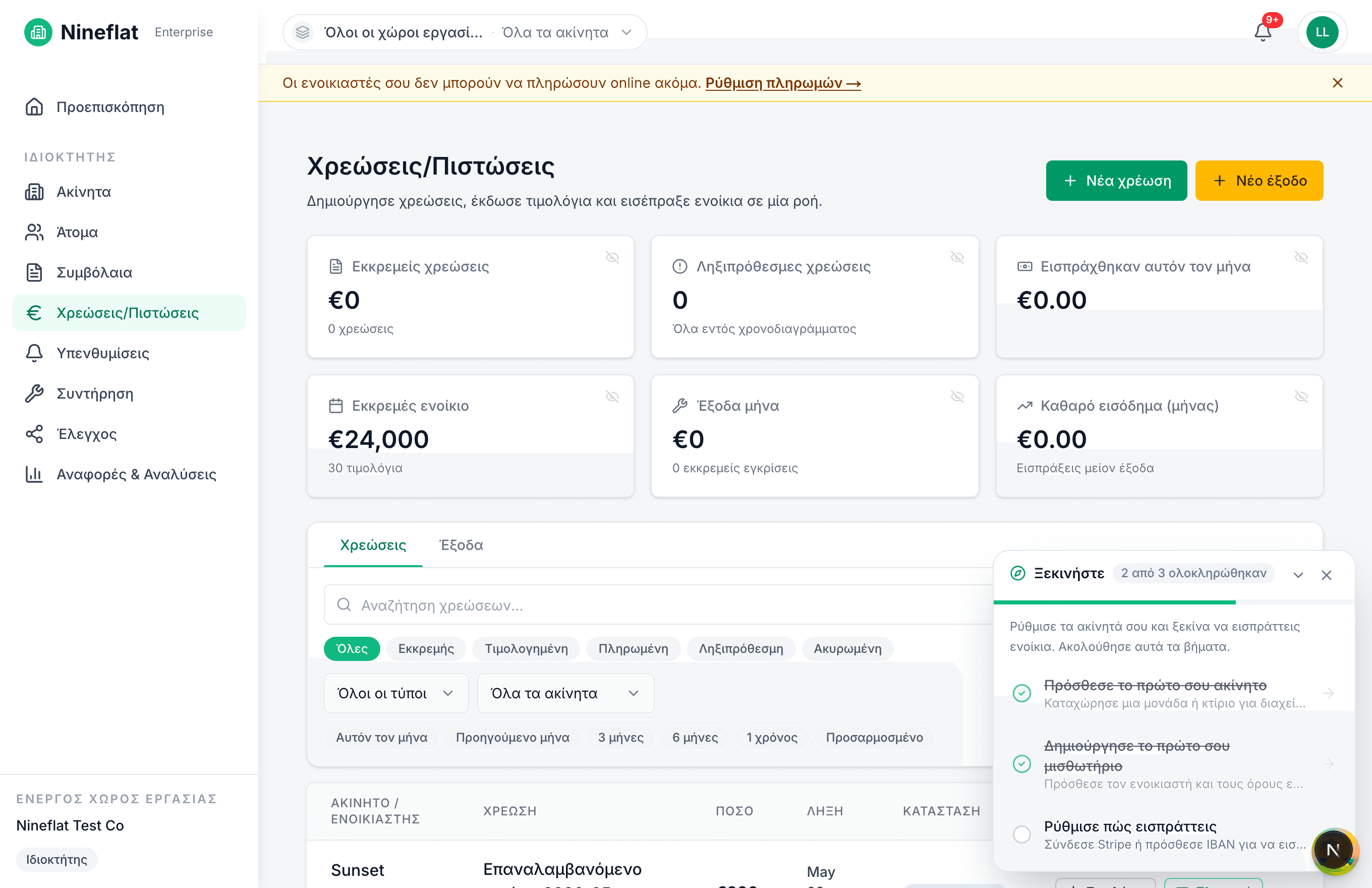Screen dimensions: 1372x888
Task: Open the workspace and property selector dropdown
Action: coord(465,32)
